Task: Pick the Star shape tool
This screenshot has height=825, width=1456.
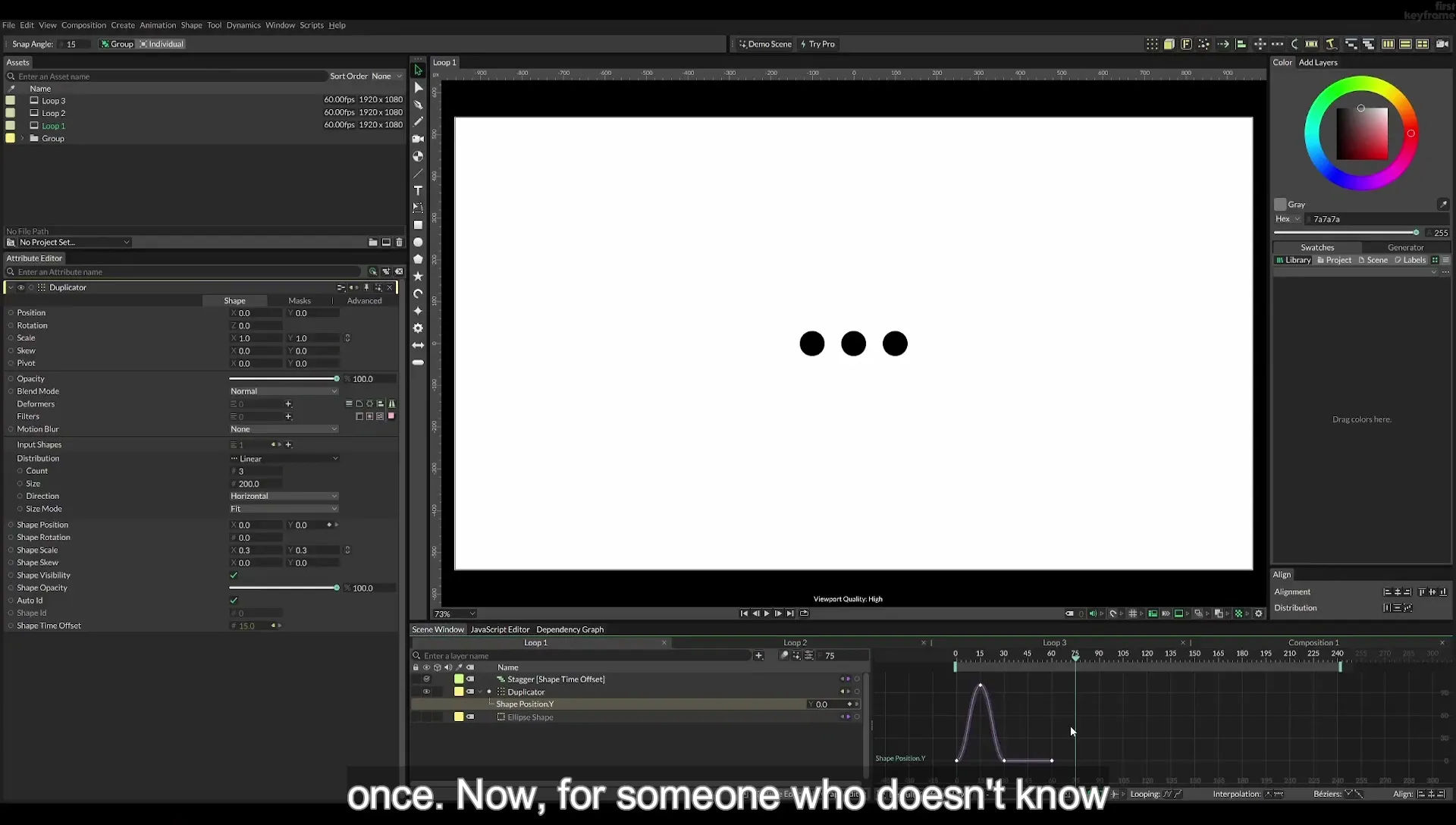Action: coord(418,277)
